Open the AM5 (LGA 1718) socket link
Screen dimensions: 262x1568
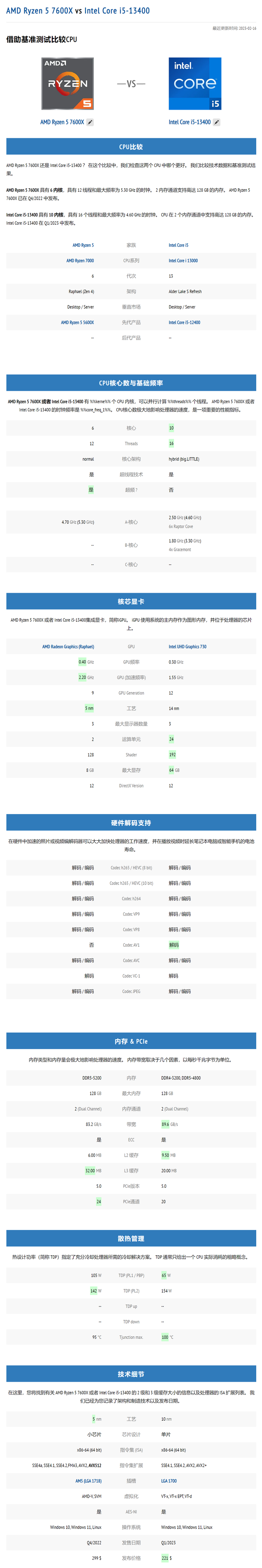88,1481
